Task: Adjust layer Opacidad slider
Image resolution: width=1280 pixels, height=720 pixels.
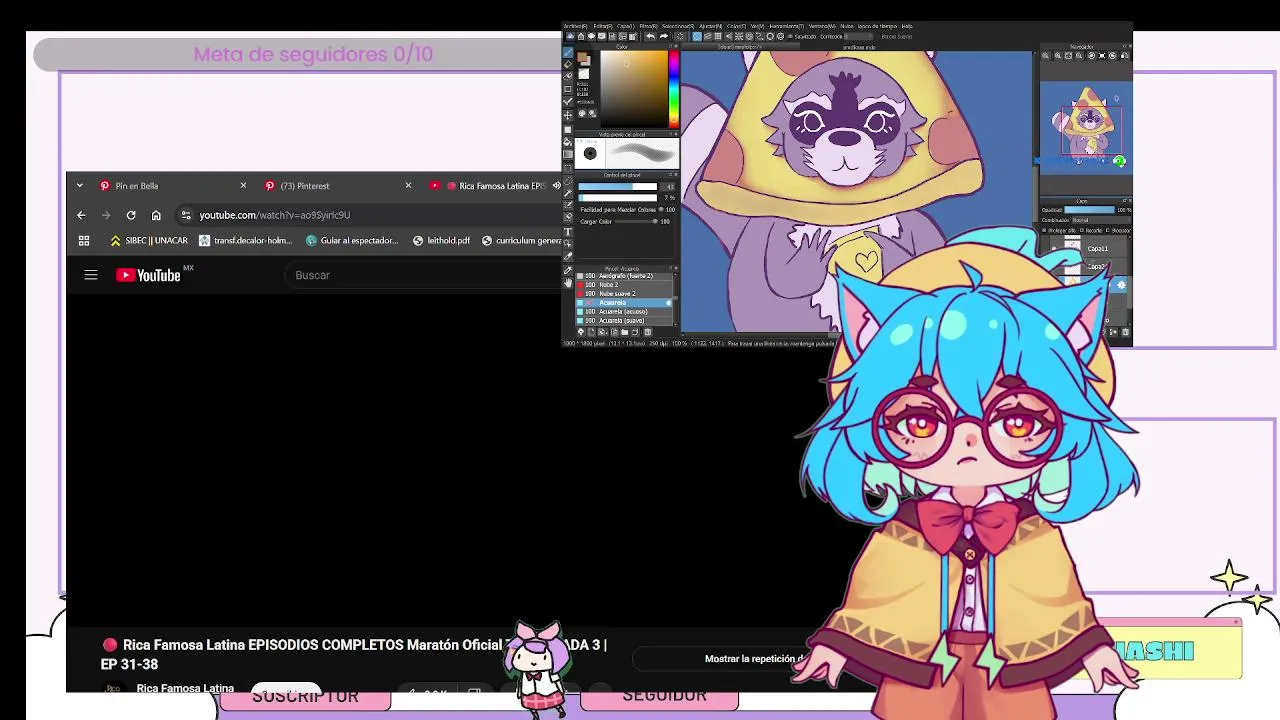Action: (1090, 209)
